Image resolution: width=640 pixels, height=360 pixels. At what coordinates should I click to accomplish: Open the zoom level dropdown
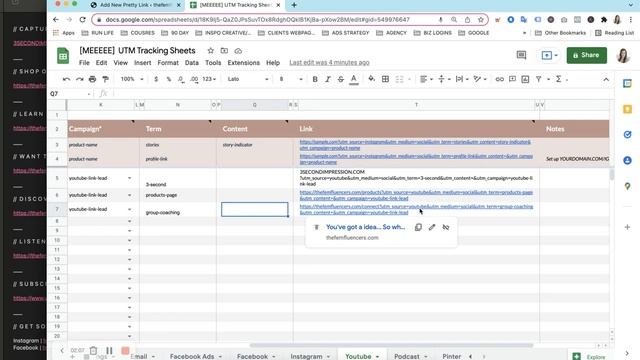[x=132, y=79]
